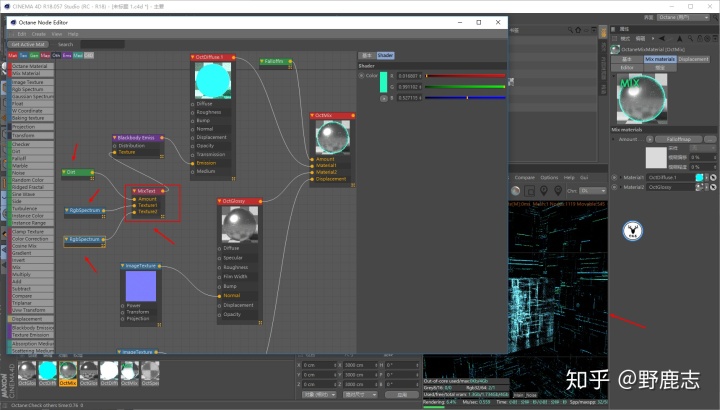Image resolution: width=720 pixels, height=410 pixels.
Task: Select Displacement in the node list
Action: click(31, 319)
